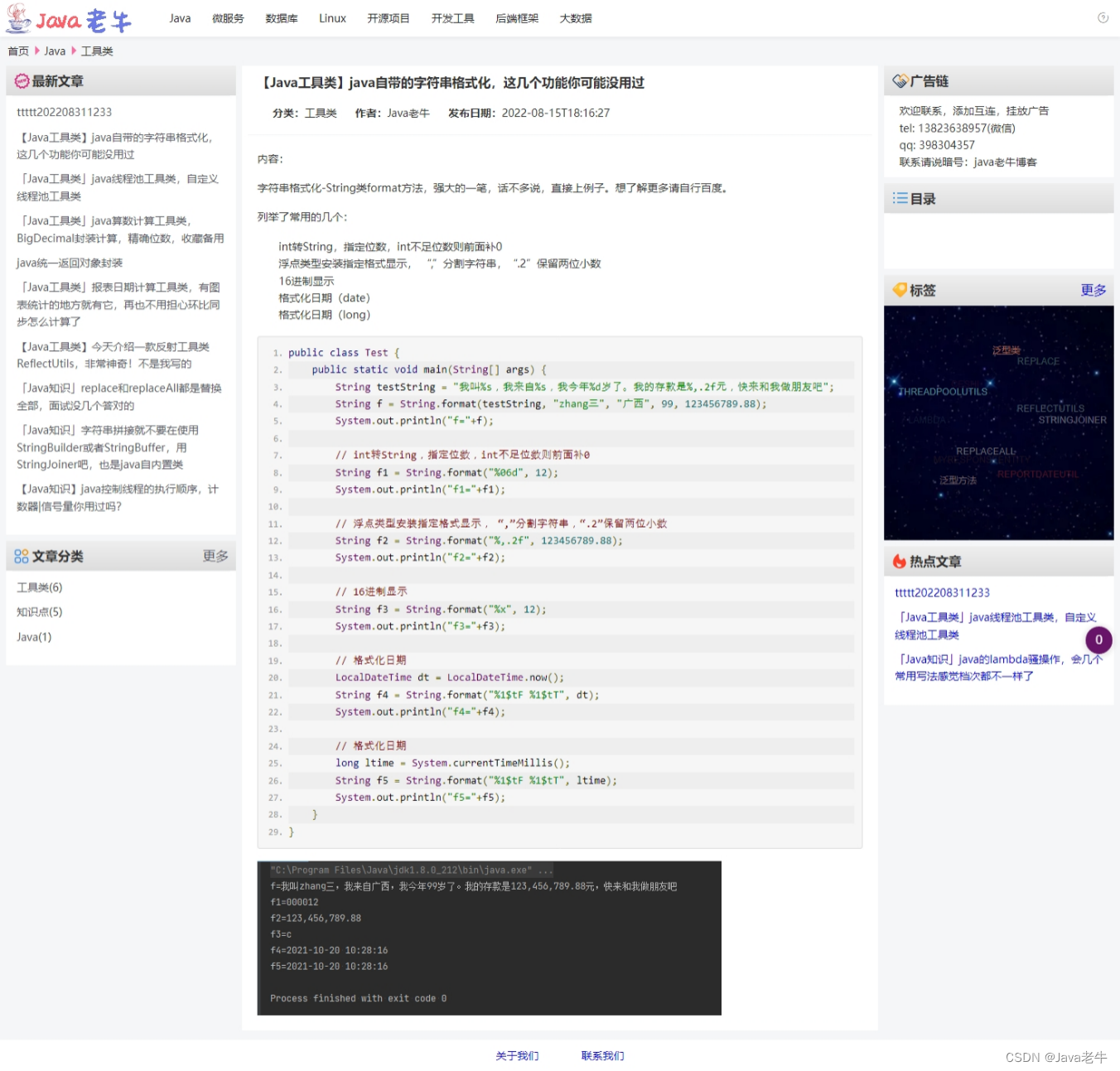Click the heart icon beside 最新文章
The height and width of the screenshot is (1071, 1120).
tap(21, 80)
